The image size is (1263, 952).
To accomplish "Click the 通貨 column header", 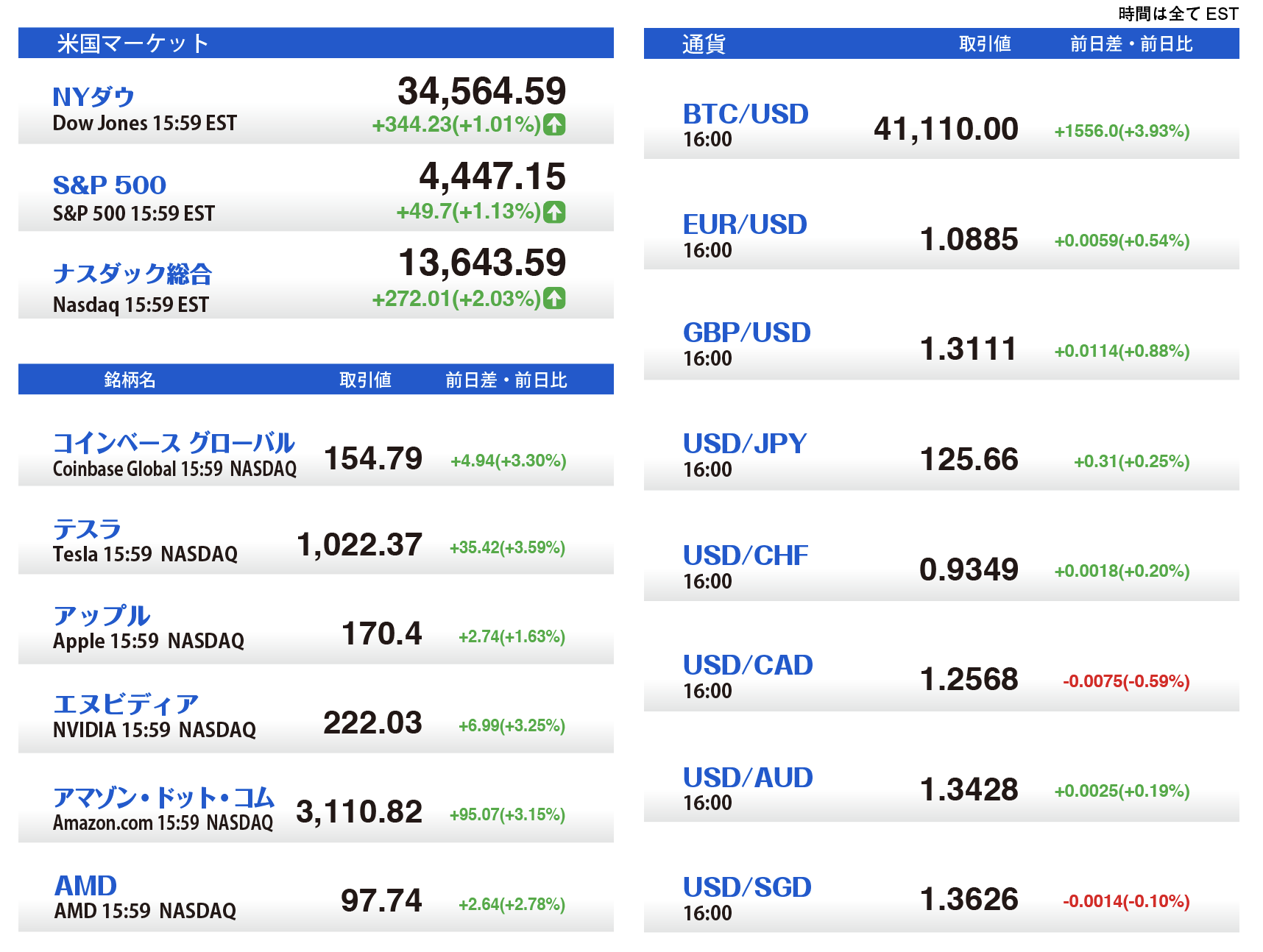I will [x=704, y=44].
